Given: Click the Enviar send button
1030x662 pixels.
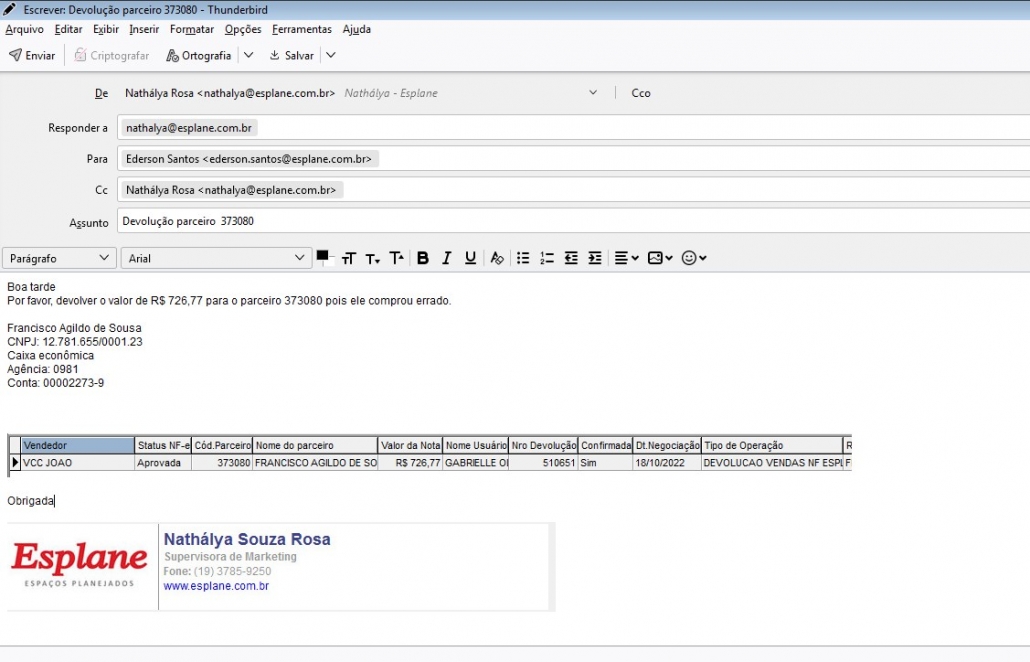Looking at the screenshot, I should 32,56.
